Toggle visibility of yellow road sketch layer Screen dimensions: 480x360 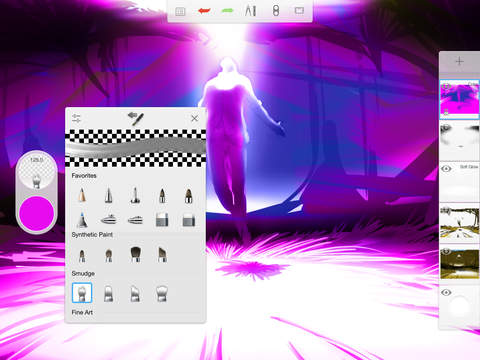pos(446,210)
